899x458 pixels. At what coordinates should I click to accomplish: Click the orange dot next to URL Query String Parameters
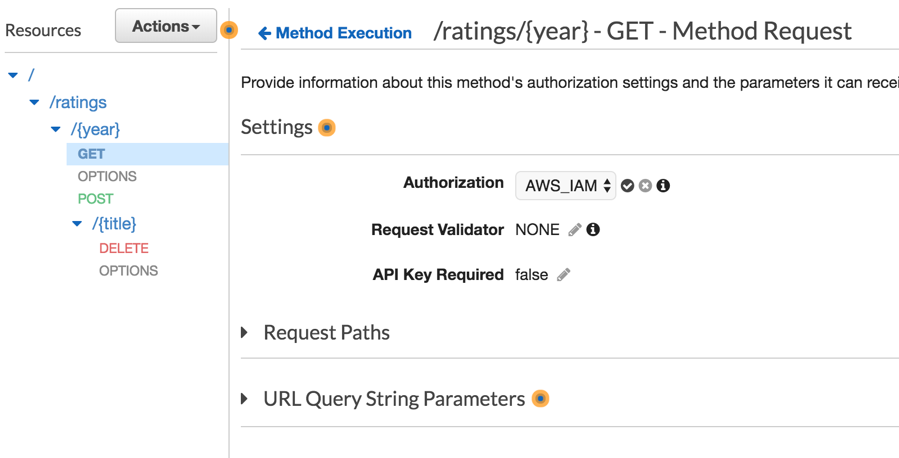(x=541, y=399)
